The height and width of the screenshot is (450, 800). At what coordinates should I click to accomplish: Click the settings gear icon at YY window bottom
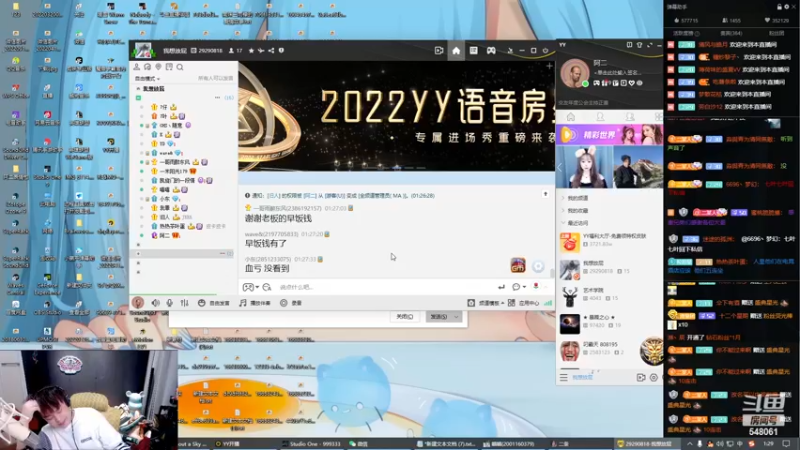point(654,378)
